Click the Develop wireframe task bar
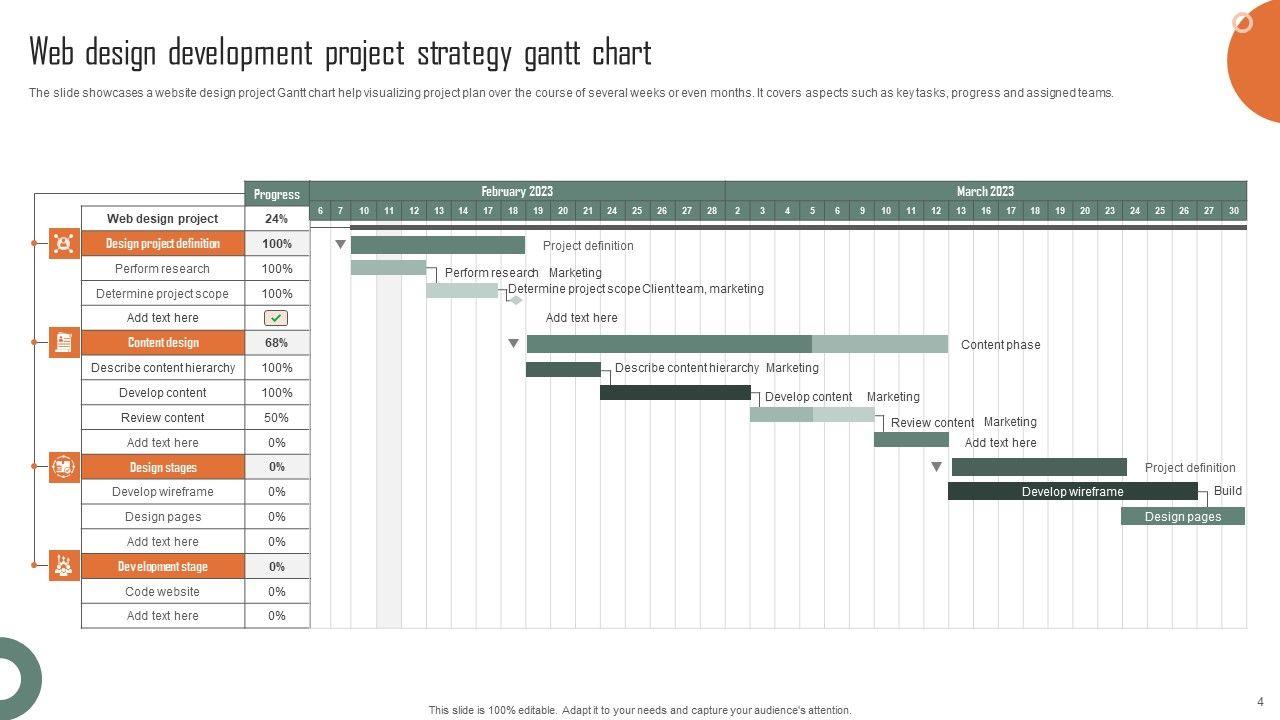Screen dimensions: 1280x720 point(1072,491)
